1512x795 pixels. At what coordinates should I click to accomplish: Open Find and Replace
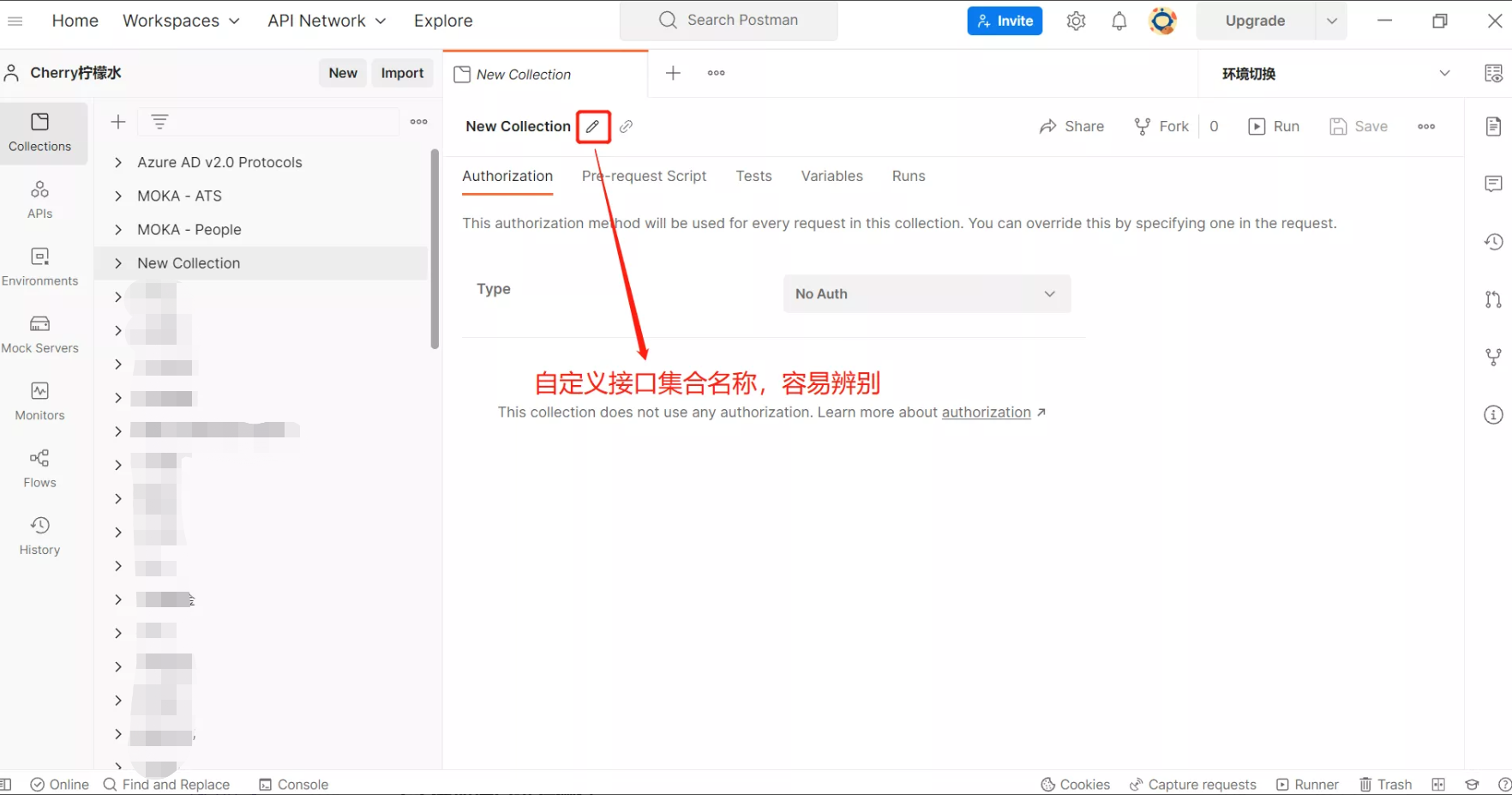166,784
